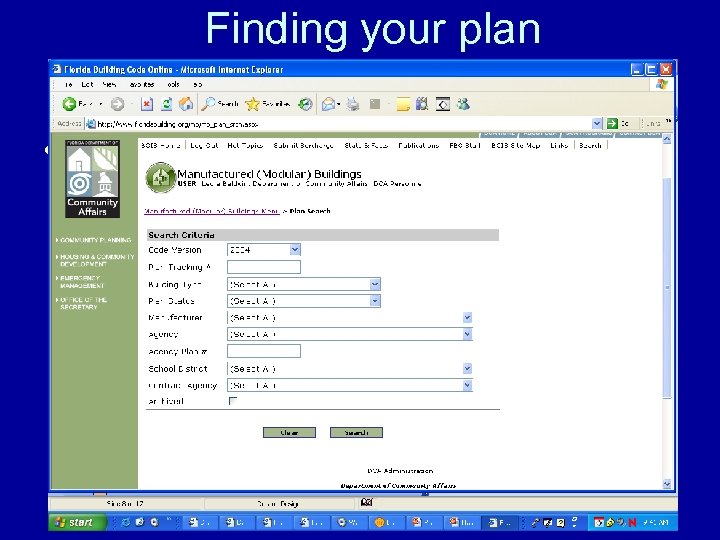The height and width of the screenshot is (540, 720).
Task: Click the Manufactured Buildings round green icon
Action: click(x=160, y=177)
